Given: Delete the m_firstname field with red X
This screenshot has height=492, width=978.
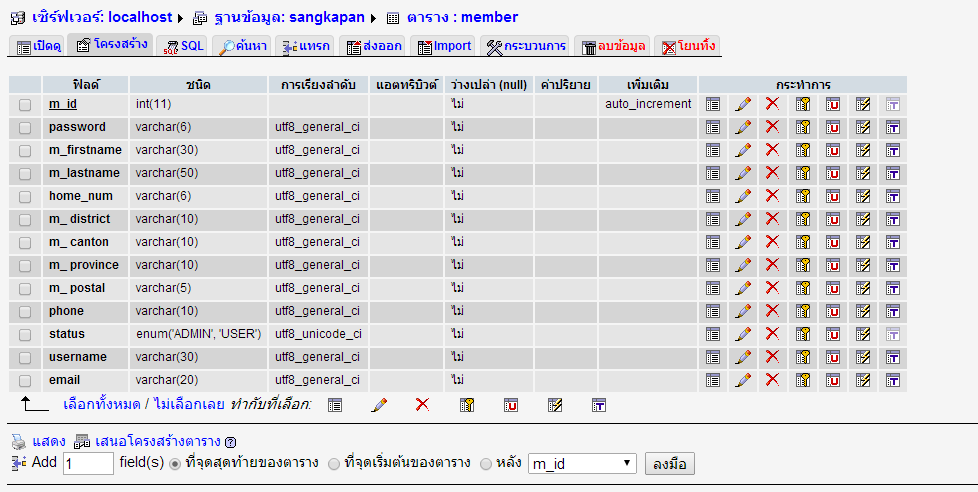Looking at the screenshot, I should (x=772, y=150).
